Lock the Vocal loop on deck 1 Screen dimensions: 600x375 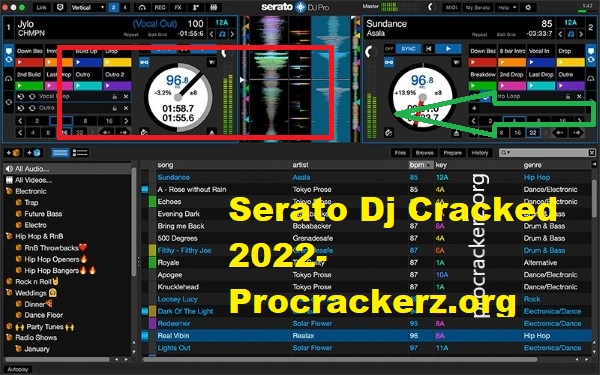(114, 96)
